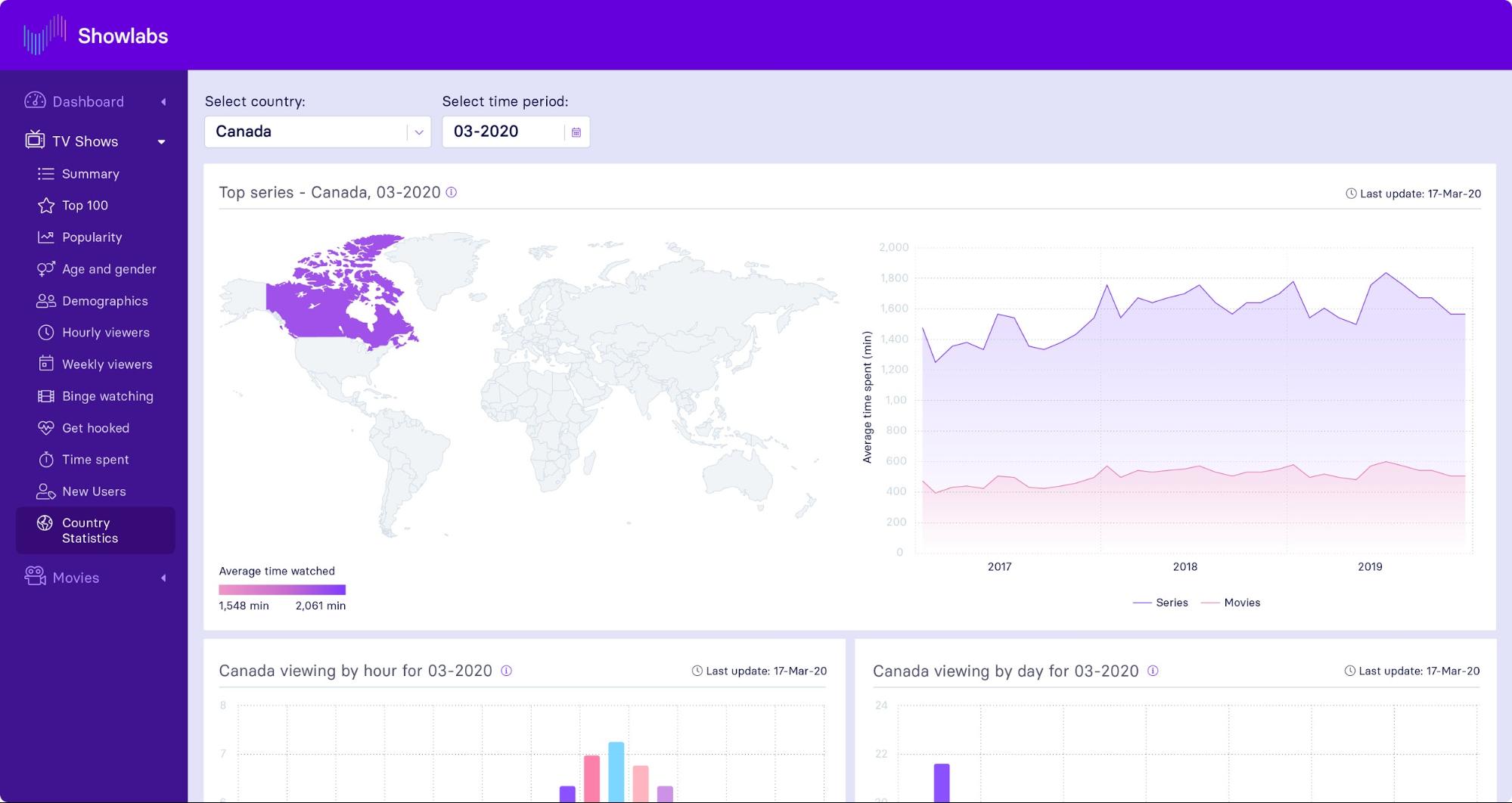Go to Hourly viewers page
This screenshot has height=803, width=1512.
94,333
